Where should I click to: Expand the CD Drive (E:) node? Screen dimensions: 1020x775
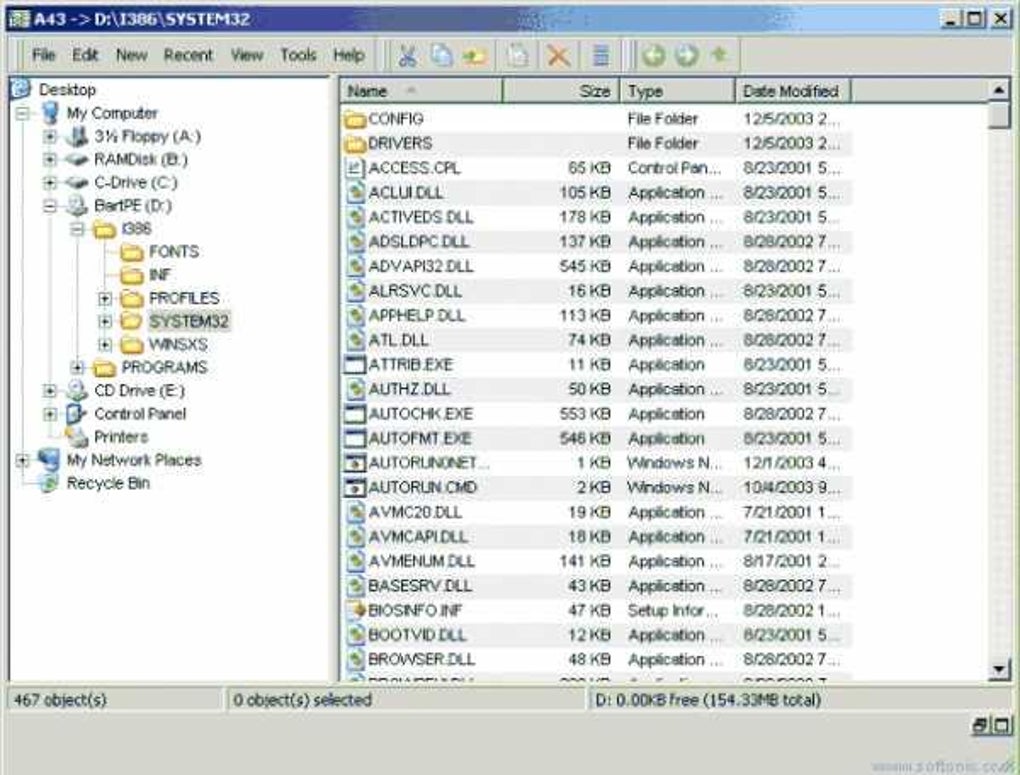coord(50,391)
